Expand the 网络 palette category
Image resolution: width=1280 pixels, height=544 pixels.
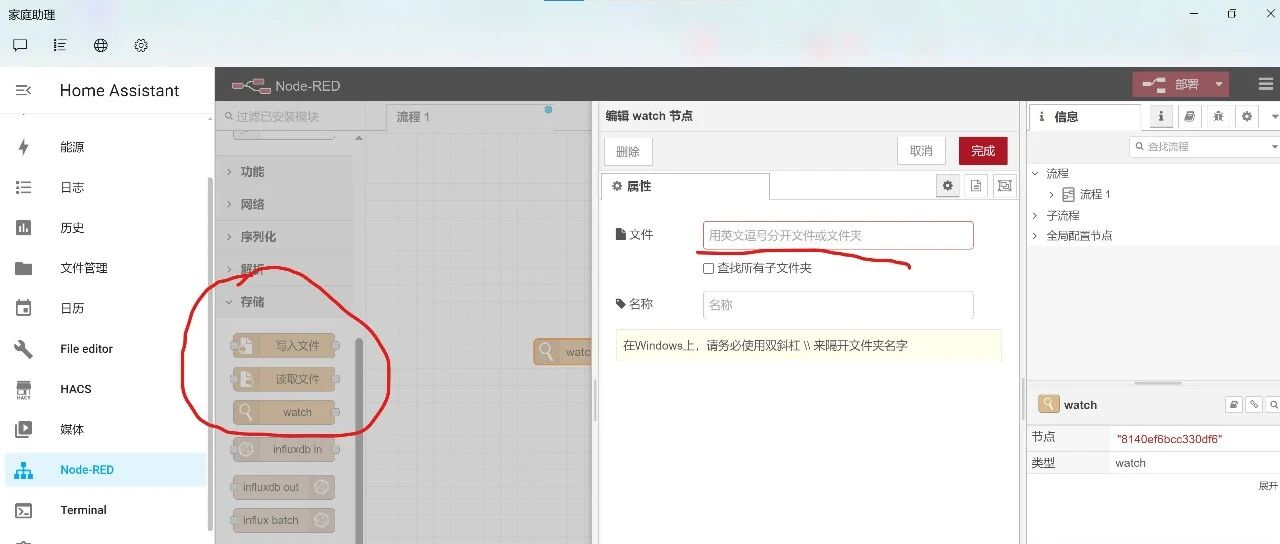[x=284, y=204]
